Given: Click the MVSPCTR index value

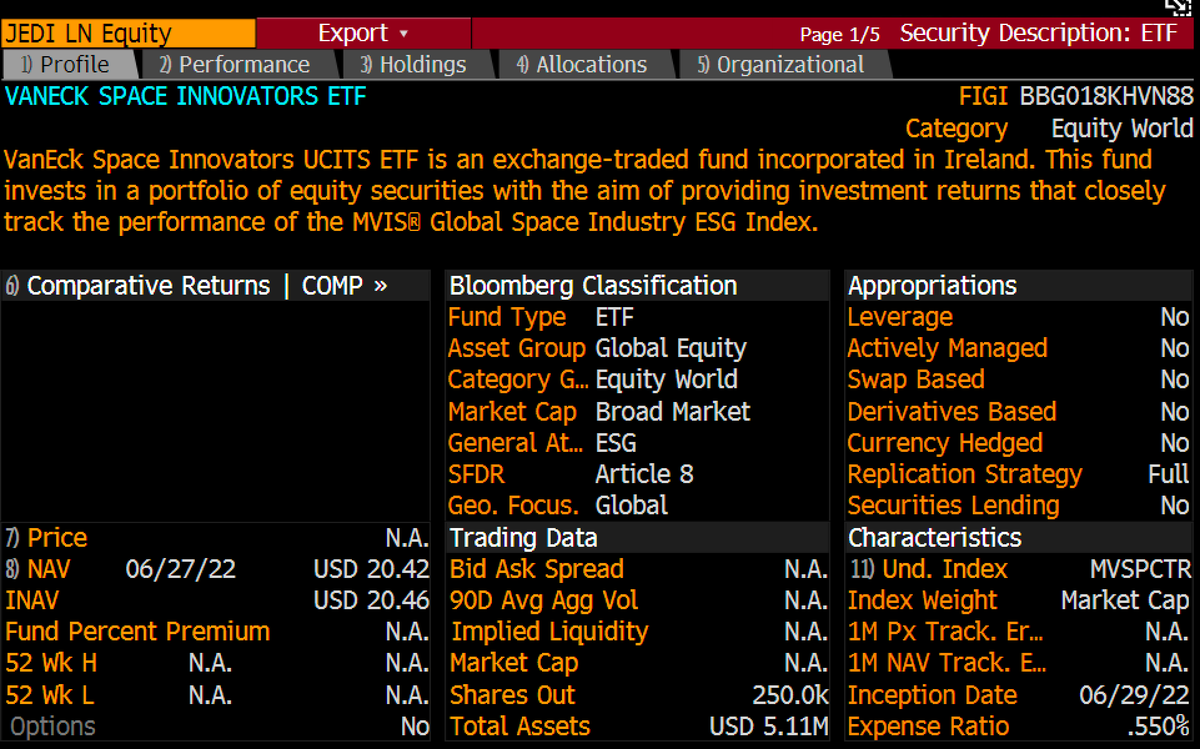Looking at the screenshot, I should (x=1139, y=570).
